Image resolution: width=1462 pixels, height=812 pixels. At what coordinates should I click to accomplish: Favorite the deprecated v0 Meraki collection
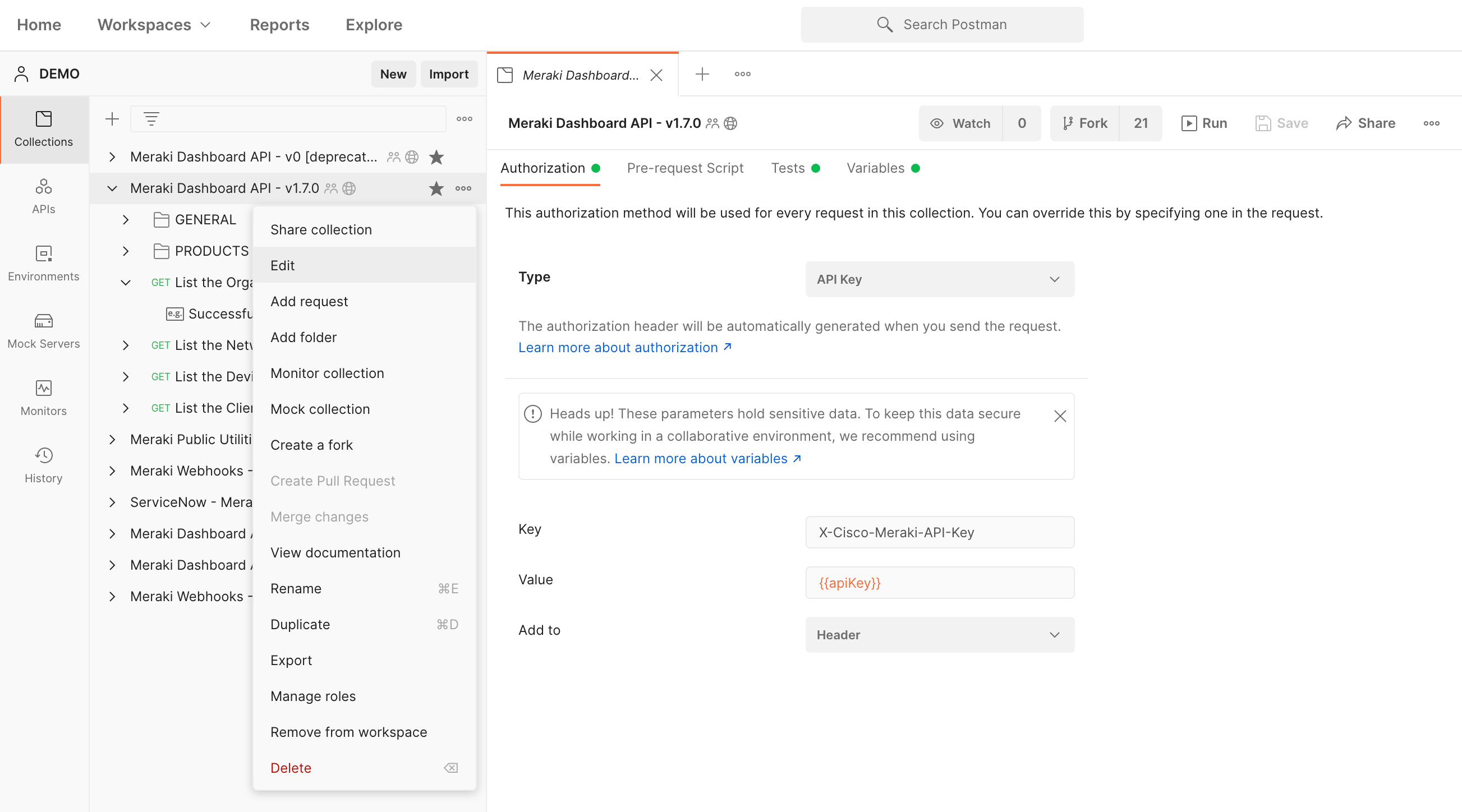click(x=436, y=157)
